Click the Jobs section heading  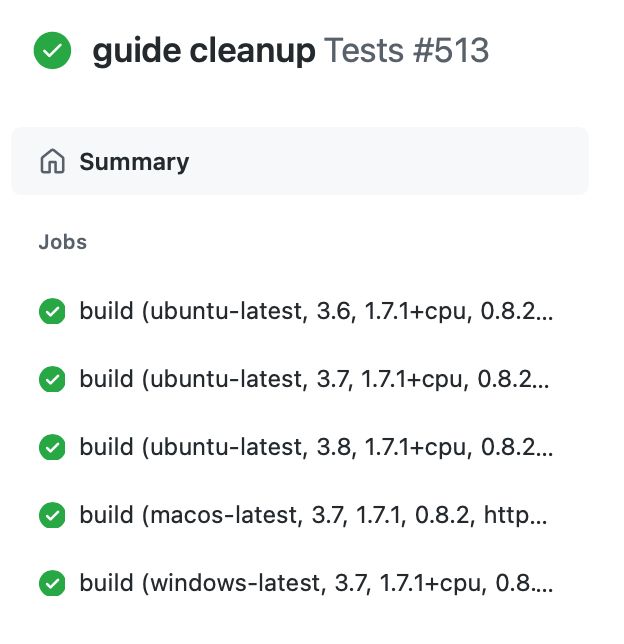point(63,242)
